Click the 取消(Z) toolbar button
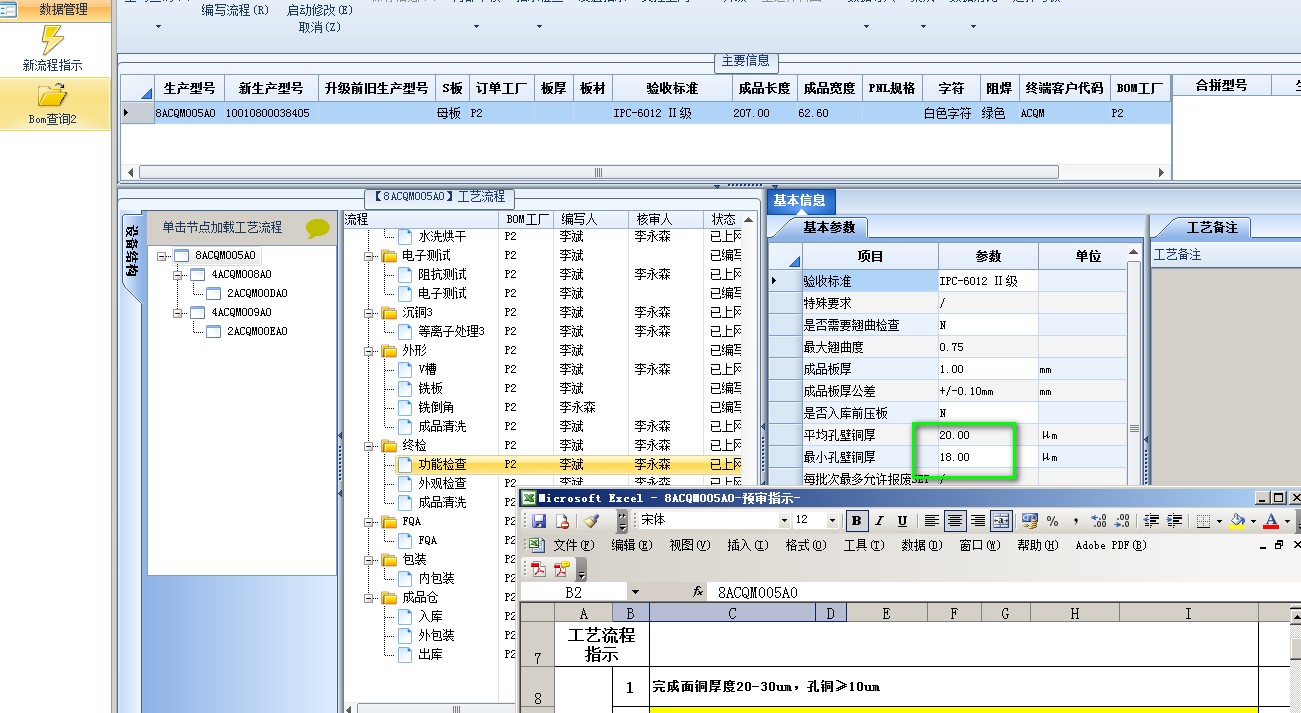 tap(319, 27)
